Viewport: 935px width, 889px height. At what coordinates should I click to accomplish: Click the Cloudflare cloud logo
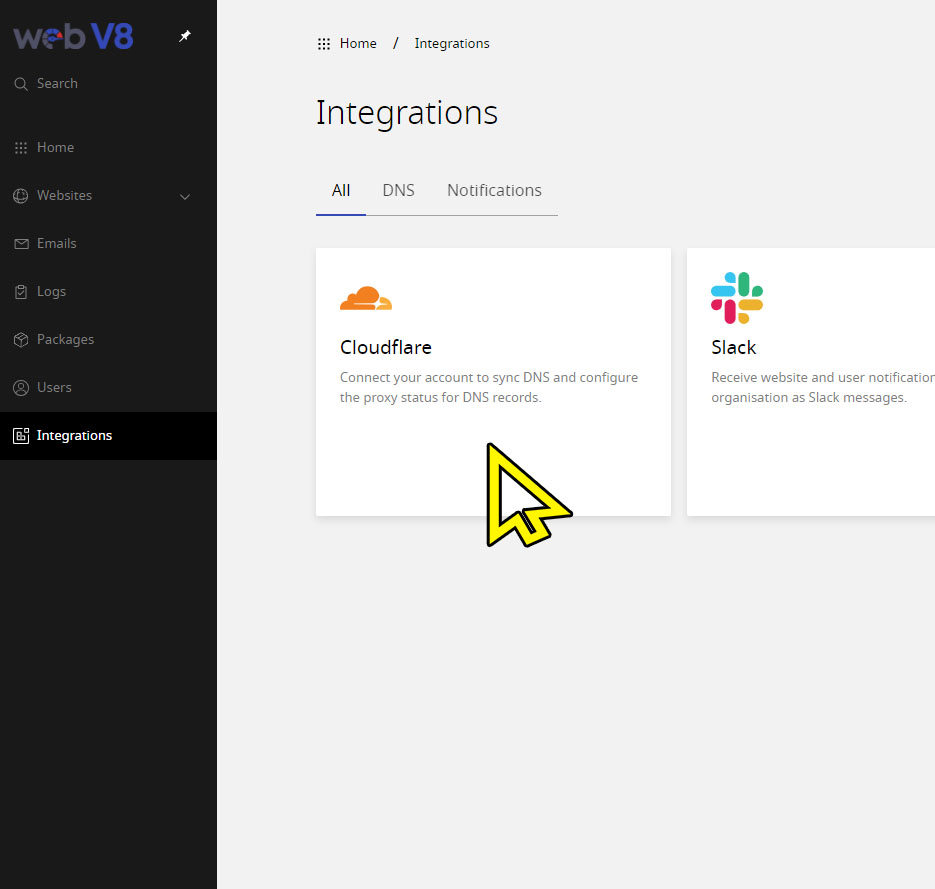click(x=366, y=298)
